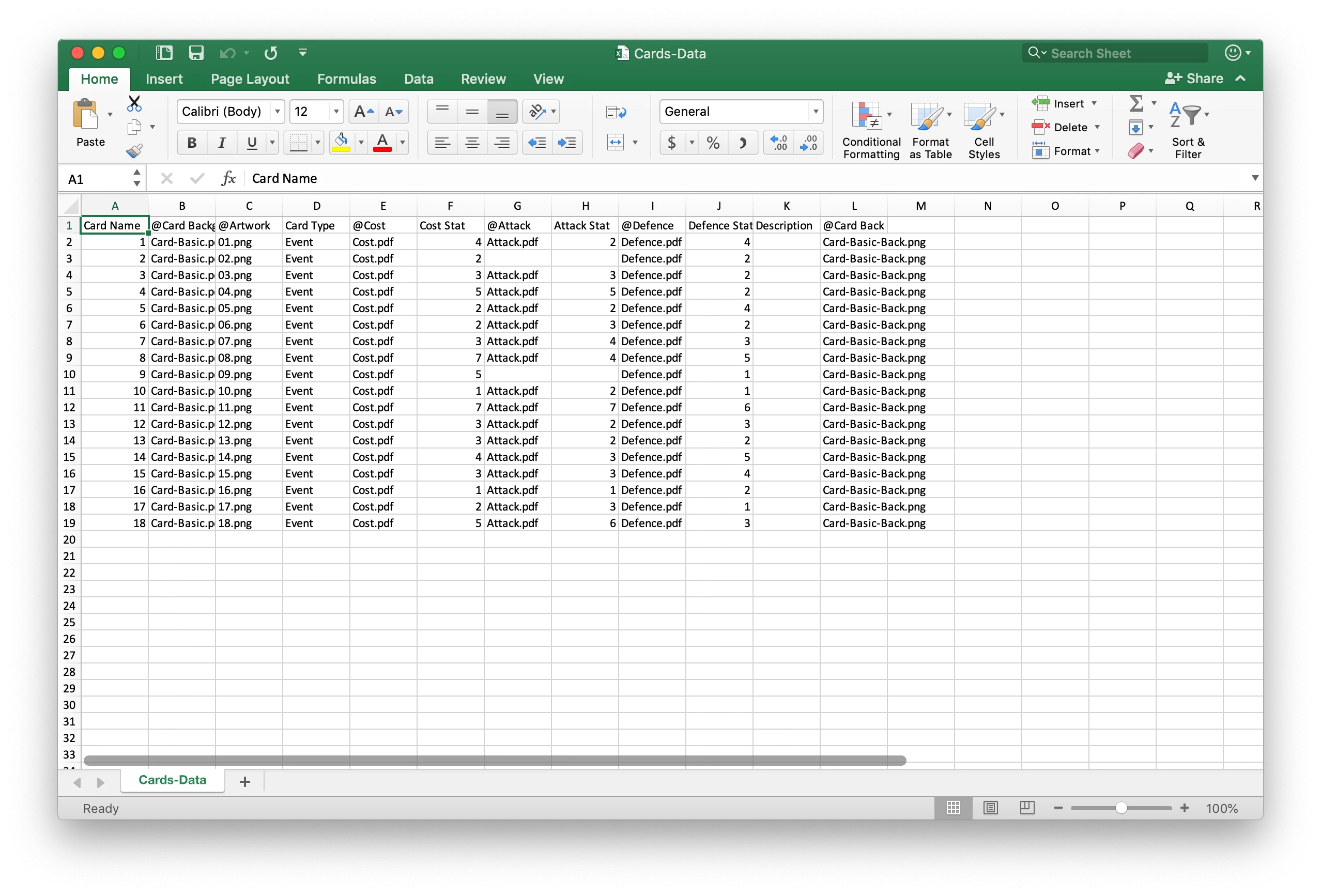This screenshot has height=896, width=1321.
Task: Click the Share button
Action: 1194,79
